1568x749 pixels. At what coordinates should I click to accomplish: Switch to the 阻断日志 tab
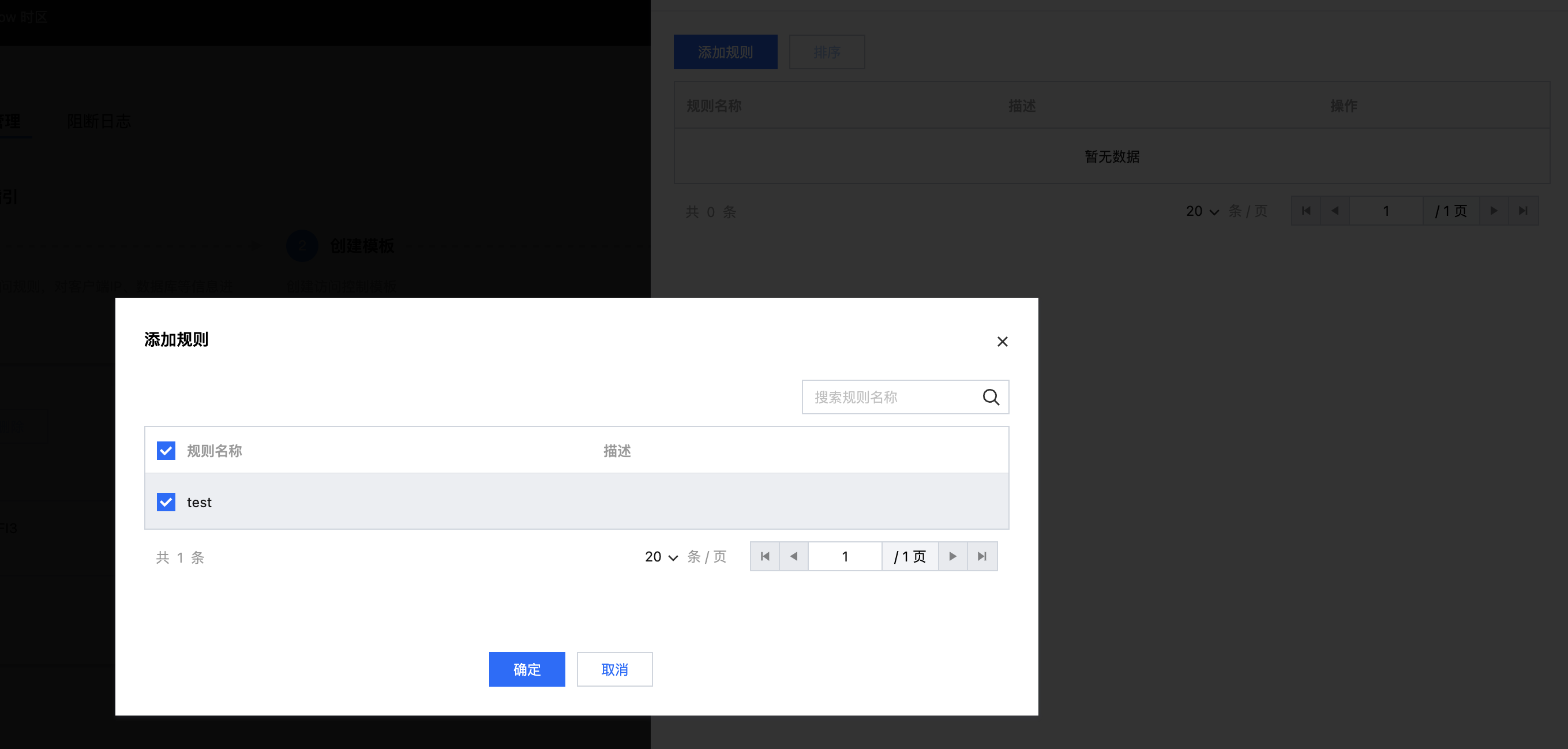(x=99, y=121)
